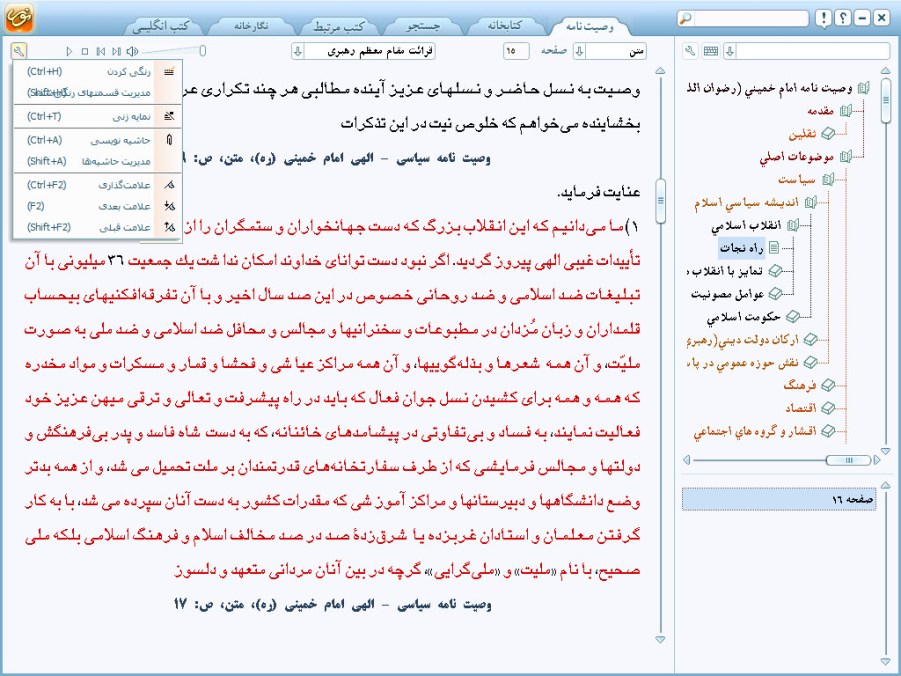The height and width of the screenshot is (676, 901).
Task: Click the book icon beside ثقلین
Action: pyautogui.click(x=828, y=134)
